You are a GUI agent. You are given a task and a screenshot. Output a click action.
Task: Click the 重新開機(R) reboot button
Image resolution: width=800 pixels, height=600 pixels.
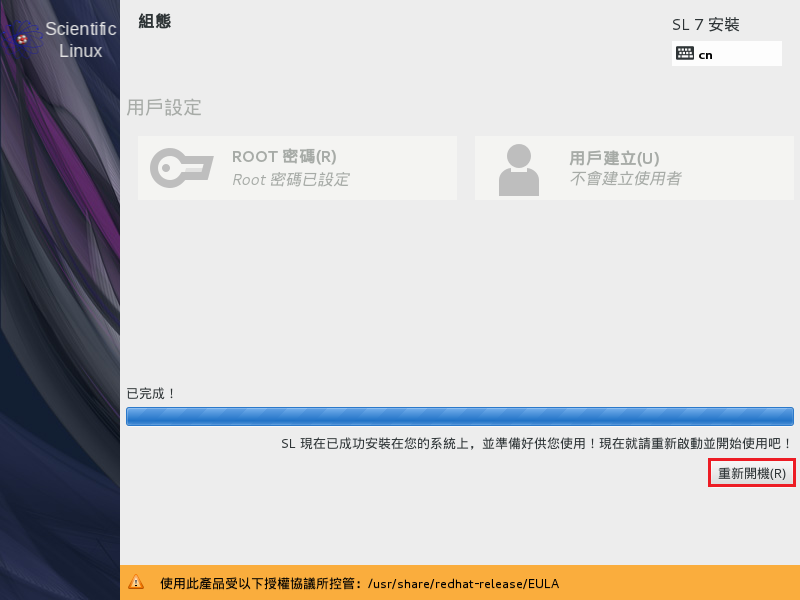click(752, 473)
